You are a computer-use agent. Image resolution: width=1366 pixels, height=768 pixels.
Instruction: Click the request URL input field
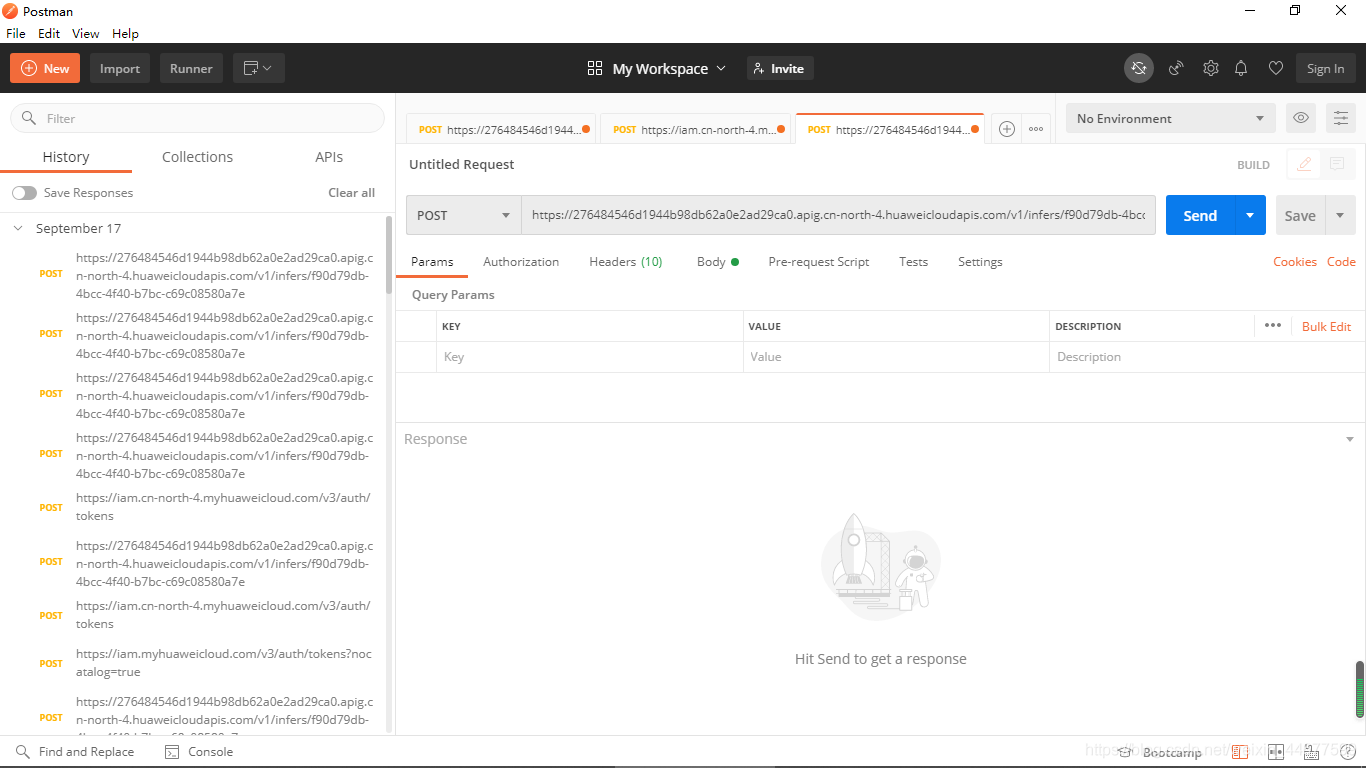point(838,215)
